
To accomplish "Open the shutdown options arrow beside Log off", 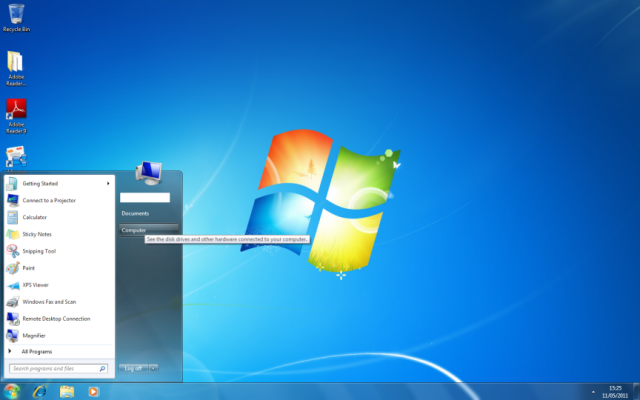I will [x=153, y=369].
